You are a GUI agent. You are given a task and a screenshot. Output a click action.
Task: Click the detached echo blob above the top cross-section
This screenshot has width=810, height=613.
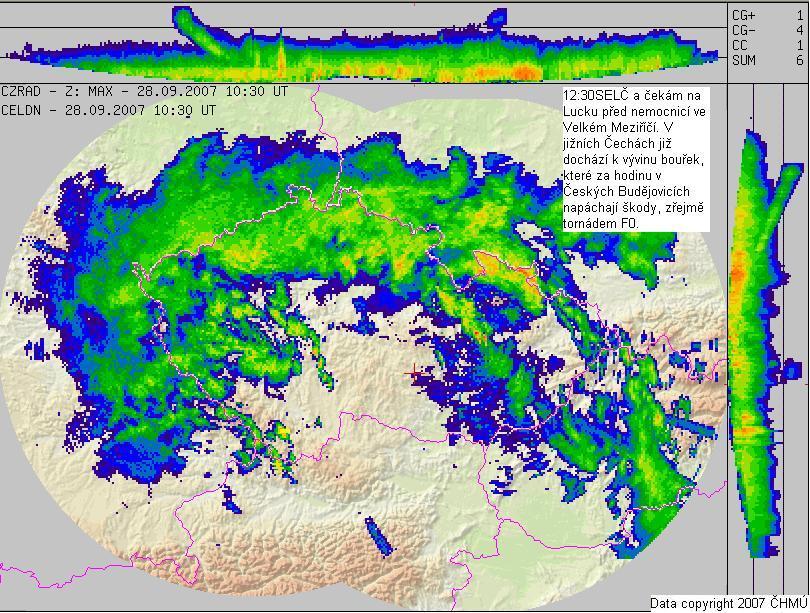coord(496,17)
